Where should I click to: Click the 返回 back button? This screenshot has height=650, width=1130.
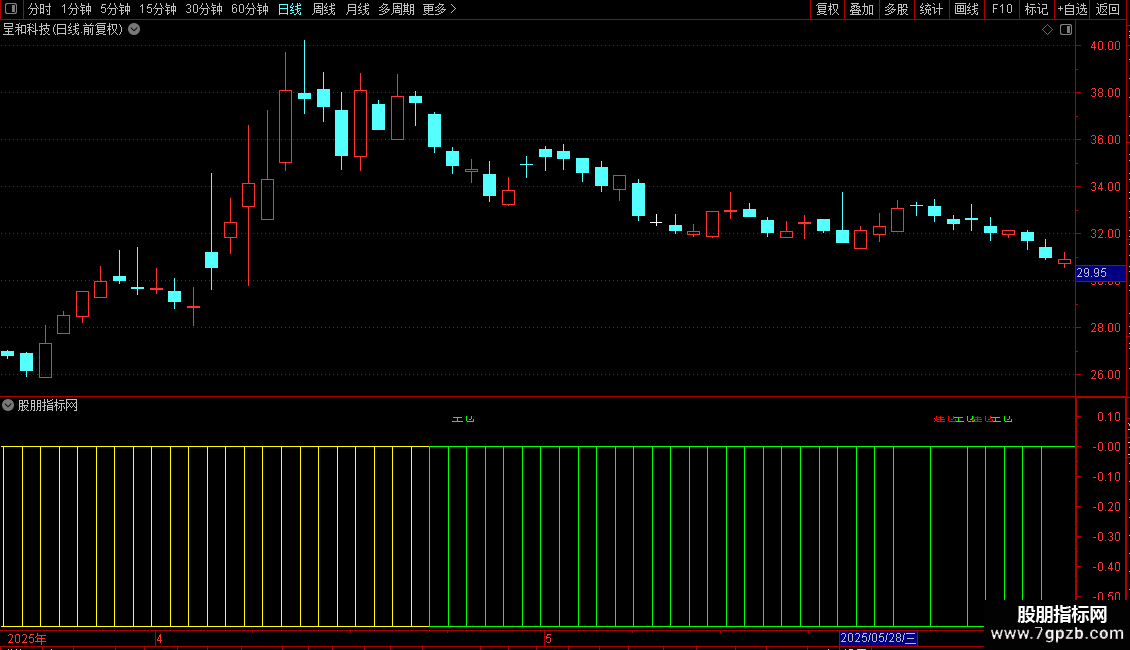pyautogui.click(x=1108, y=9)
